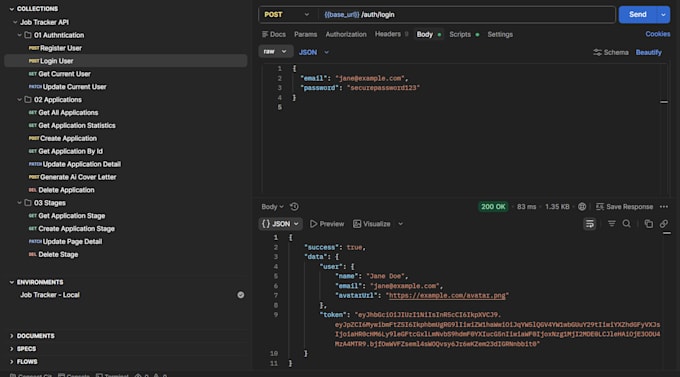680x377 pixels.
Task: Expand the SPECS section
Action: [x=12, y=349]
